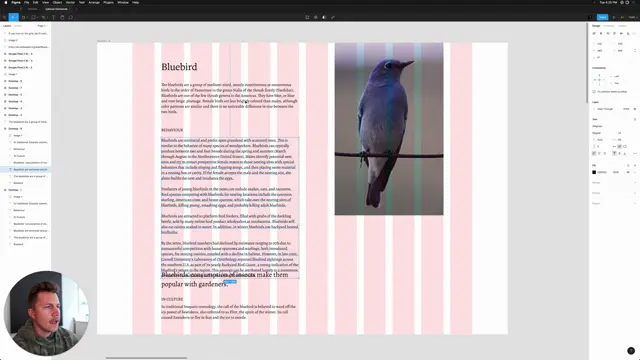Viewport: 640px width, 360px height.
Task: Open the Help menu
Action: pos(135,2)
